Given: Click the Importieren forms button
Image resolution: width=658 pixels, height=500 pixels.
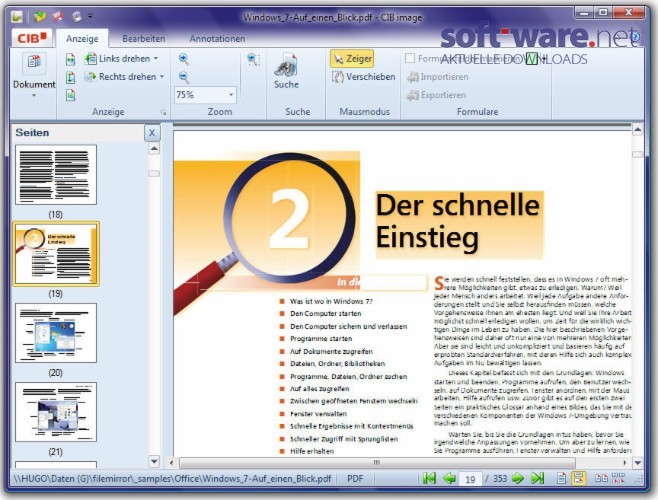Looking at the screenshot, I should [x=438, y=77].
